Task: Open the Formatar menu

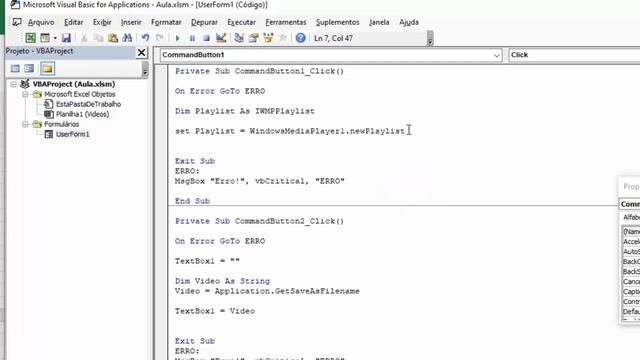Action: click(x=166, y=22)
